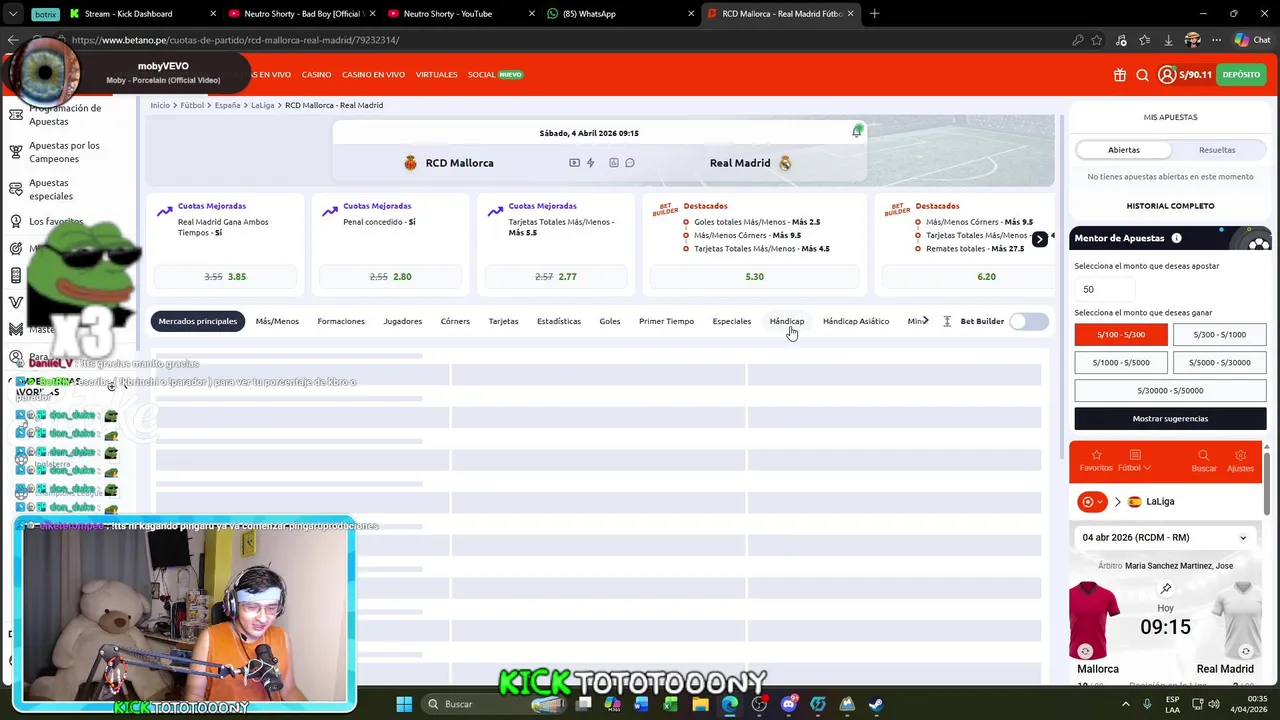The height and width of the screenshot is (720, 1280).
Task: Switch to Abiertas bets
Action: 1123,150
